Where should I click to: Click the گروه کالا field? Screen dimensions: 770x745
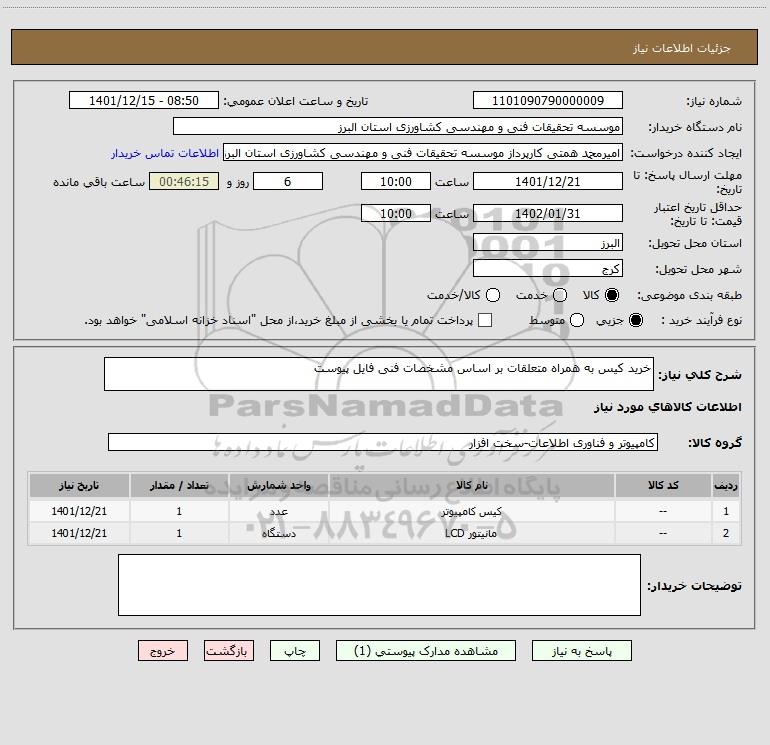(383, 442)
